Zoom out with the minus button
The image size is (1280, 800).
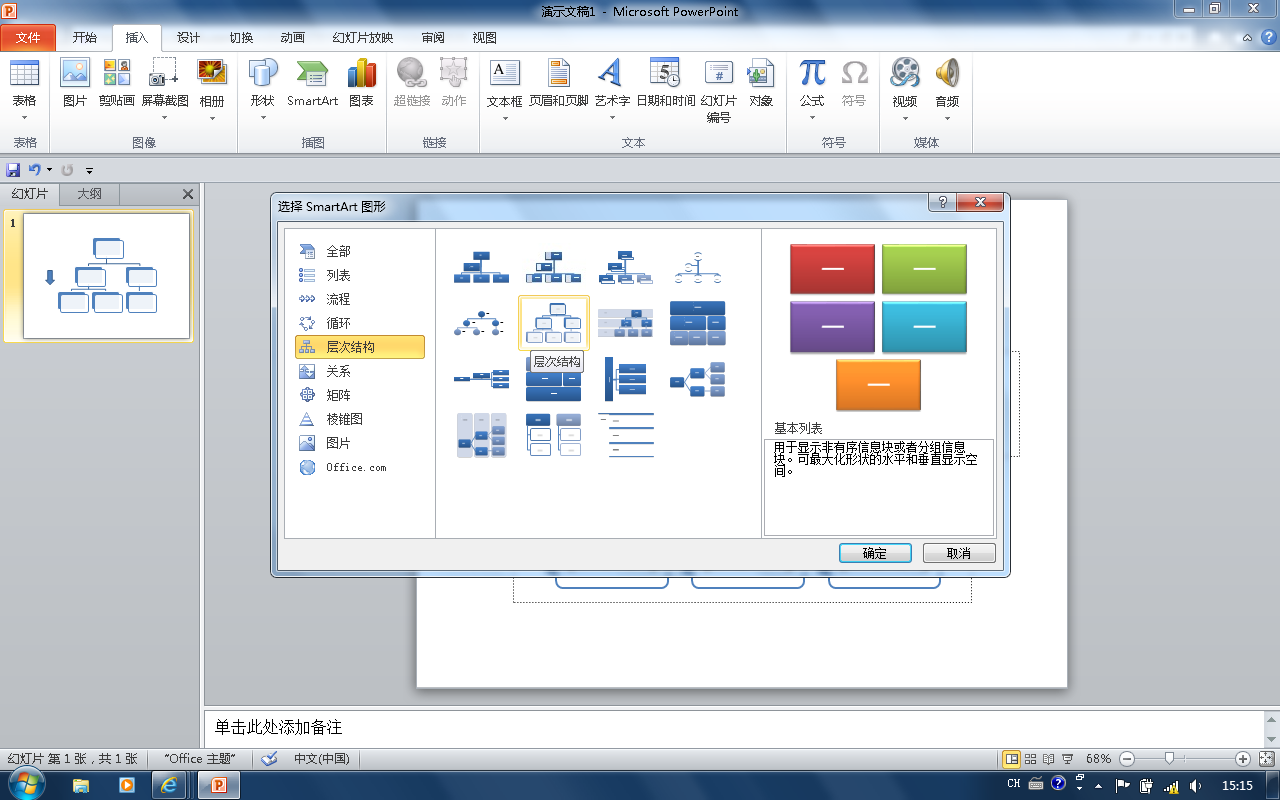(1127, 759)
